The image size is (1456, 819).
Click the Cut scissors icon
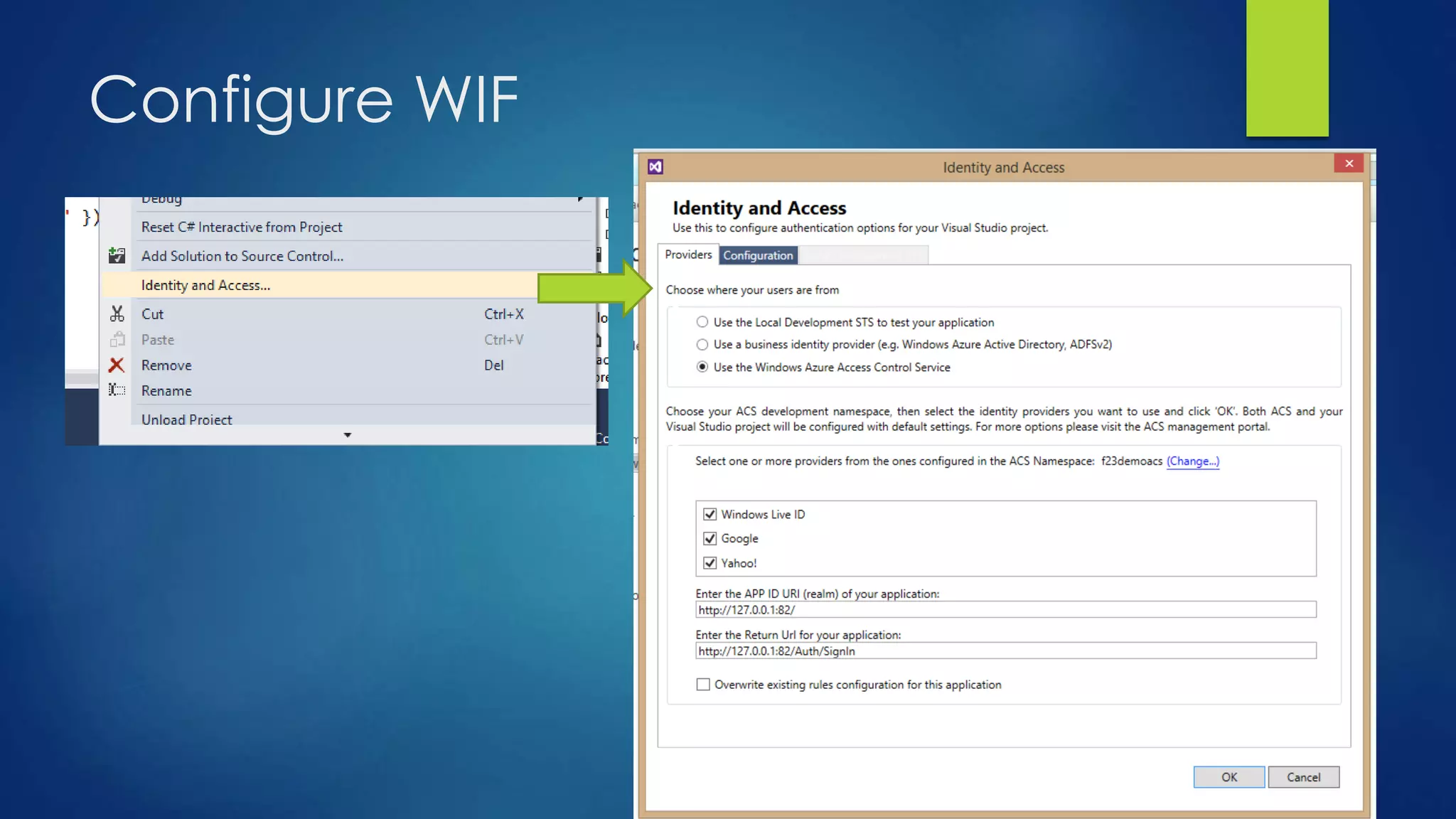pos(117,314)
